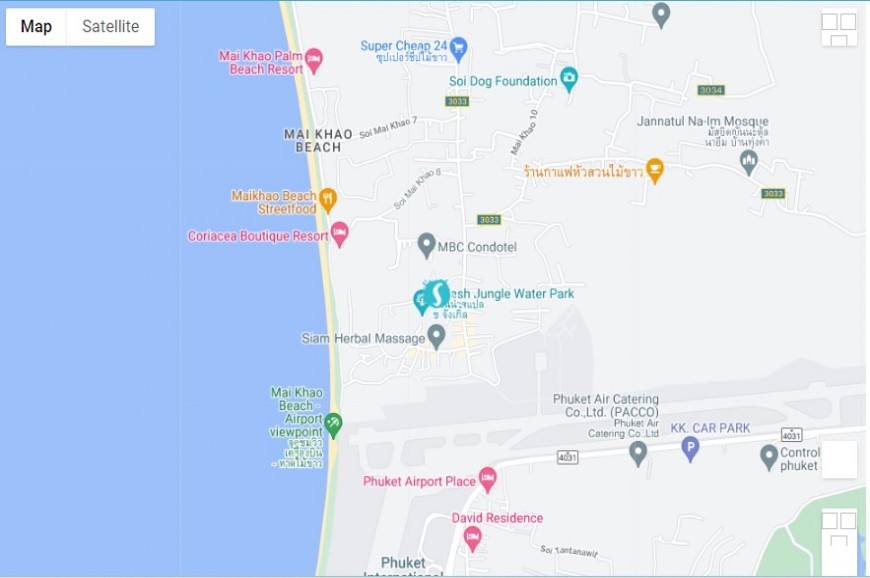The image size is (870, 578).
Task: Open KK. CAR PARK parking marker
Action: (x=690, y=449)
